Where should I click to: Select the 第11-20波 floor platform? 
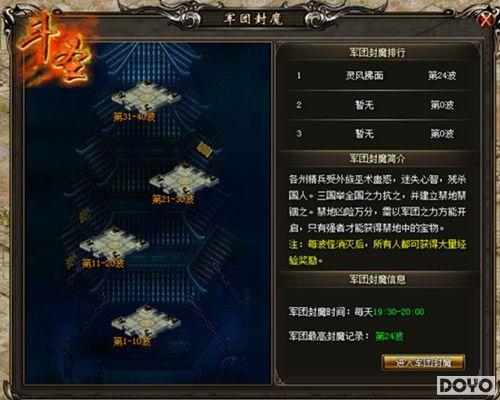[114, 244]
